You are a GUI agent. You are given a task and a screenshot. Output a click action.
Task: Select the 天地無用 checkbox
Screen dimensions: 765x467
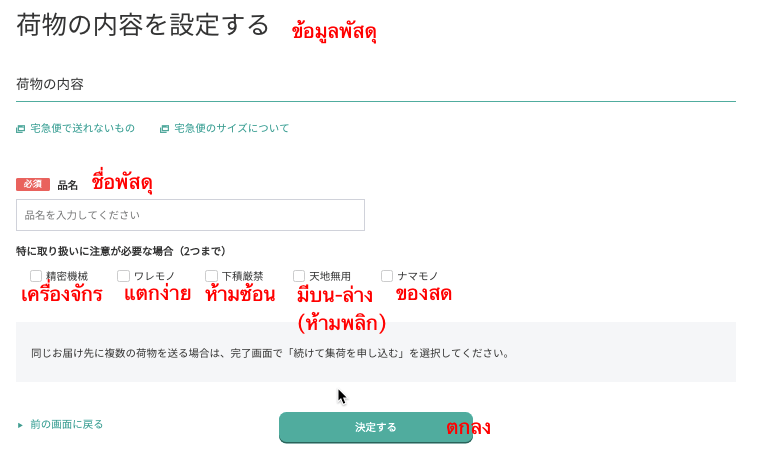(x=299, y=276)
